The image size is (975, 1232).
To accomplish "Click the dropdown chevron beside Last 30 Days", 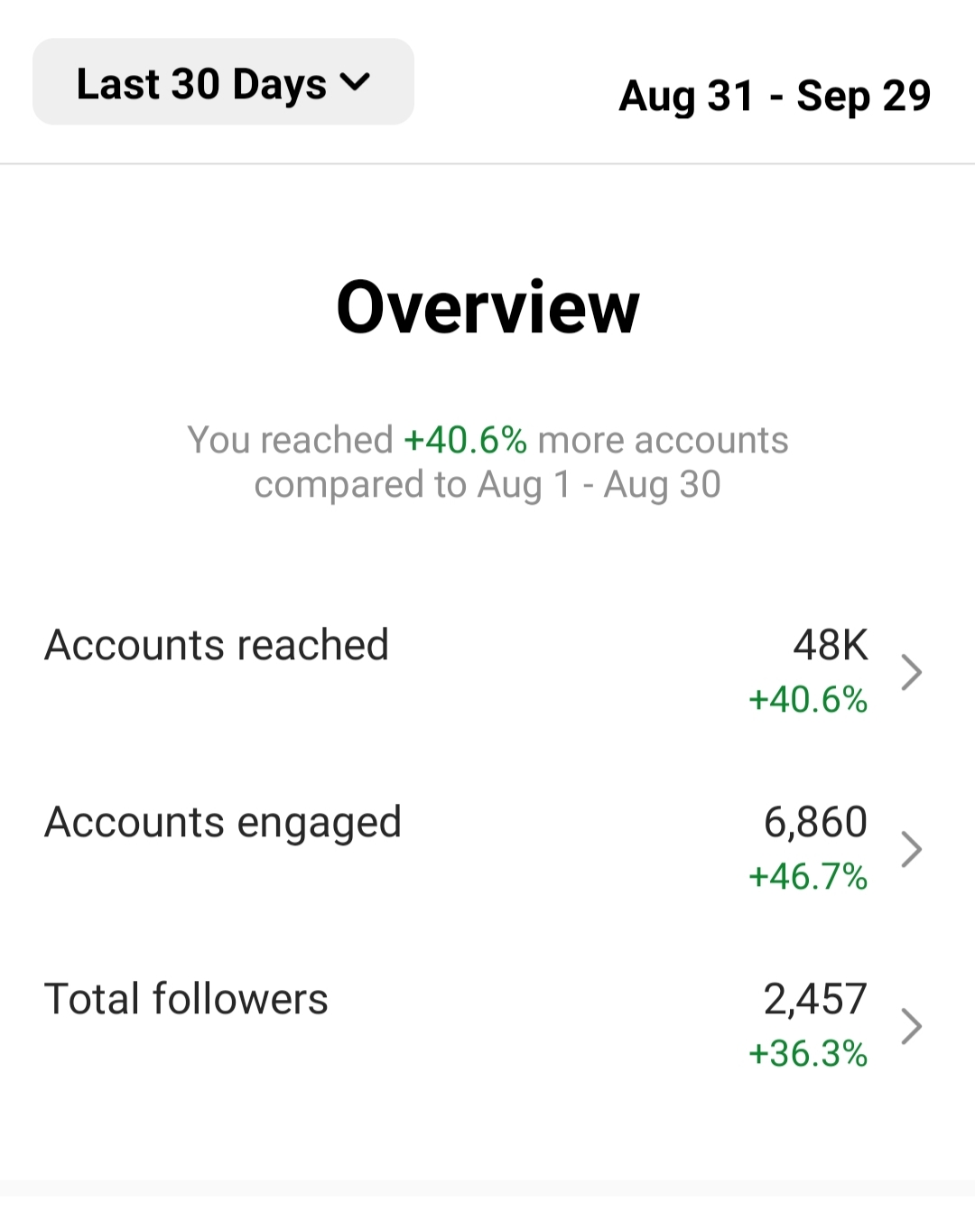I will pos(356,82).
